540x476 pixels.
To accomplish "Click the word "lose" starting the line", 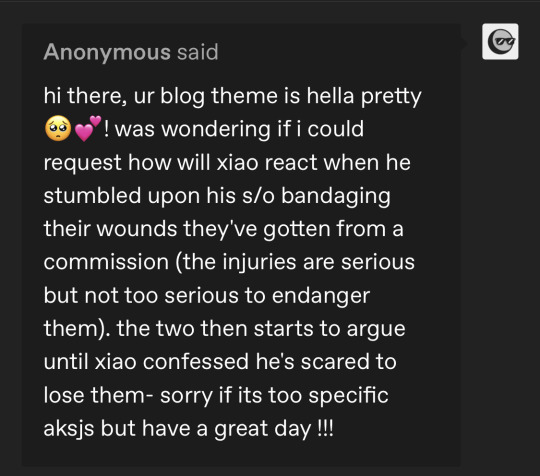I will click(x=64, y=395).
